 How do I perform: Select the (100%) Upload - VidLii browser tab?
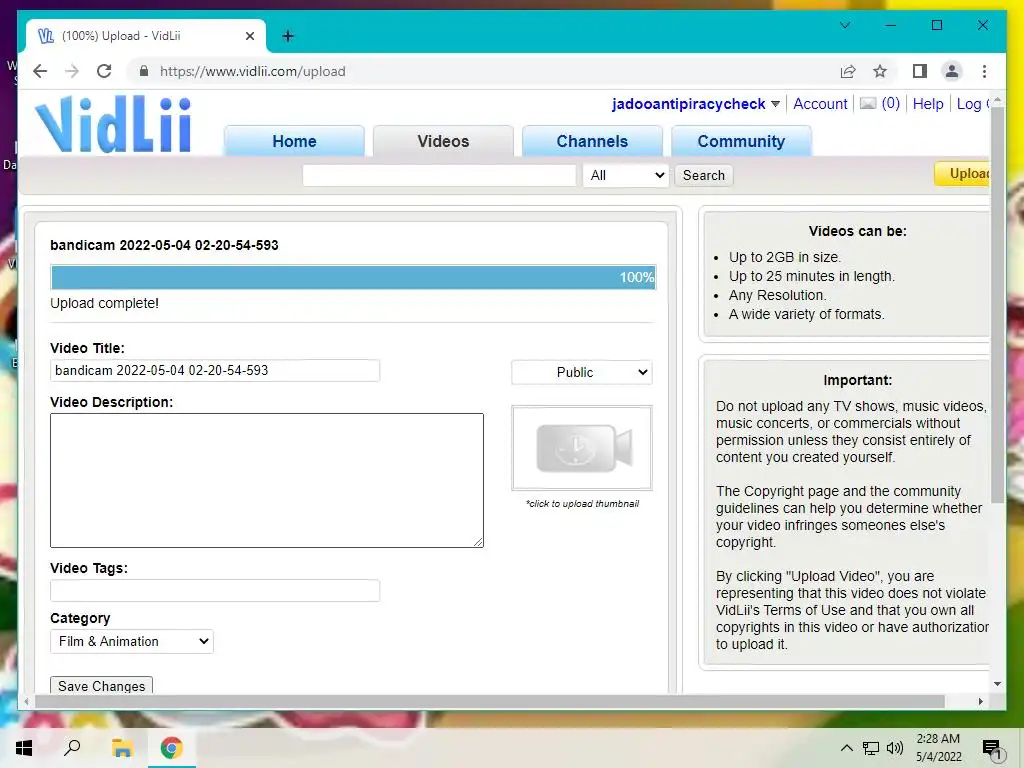(146, 36)
